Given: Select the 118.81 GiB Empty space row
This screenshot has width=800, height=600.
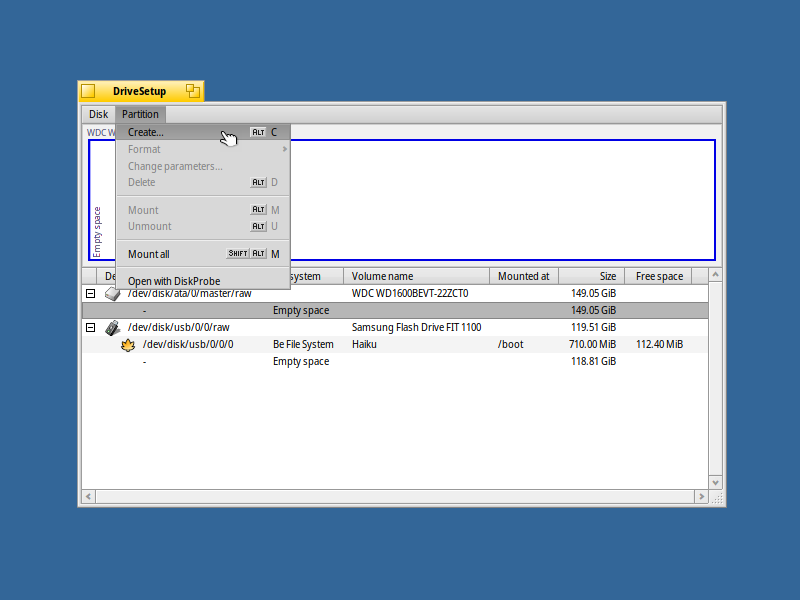Looking at the screenshot, I should [395, 361].
